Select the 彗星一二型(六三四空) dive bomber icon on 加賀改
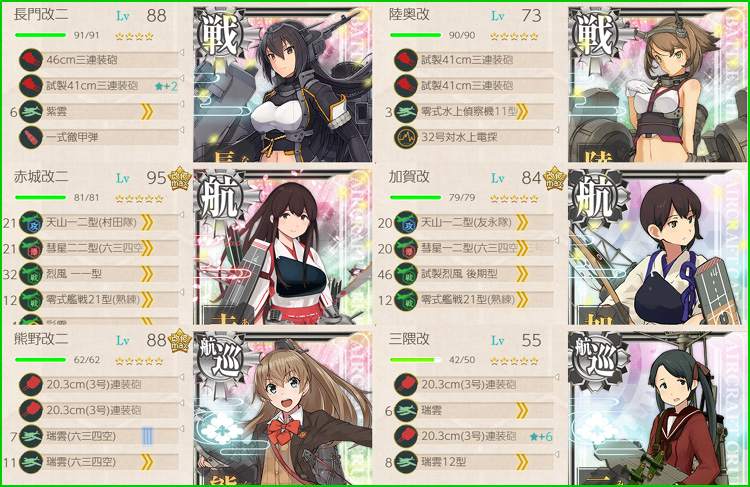 point(406,248)
